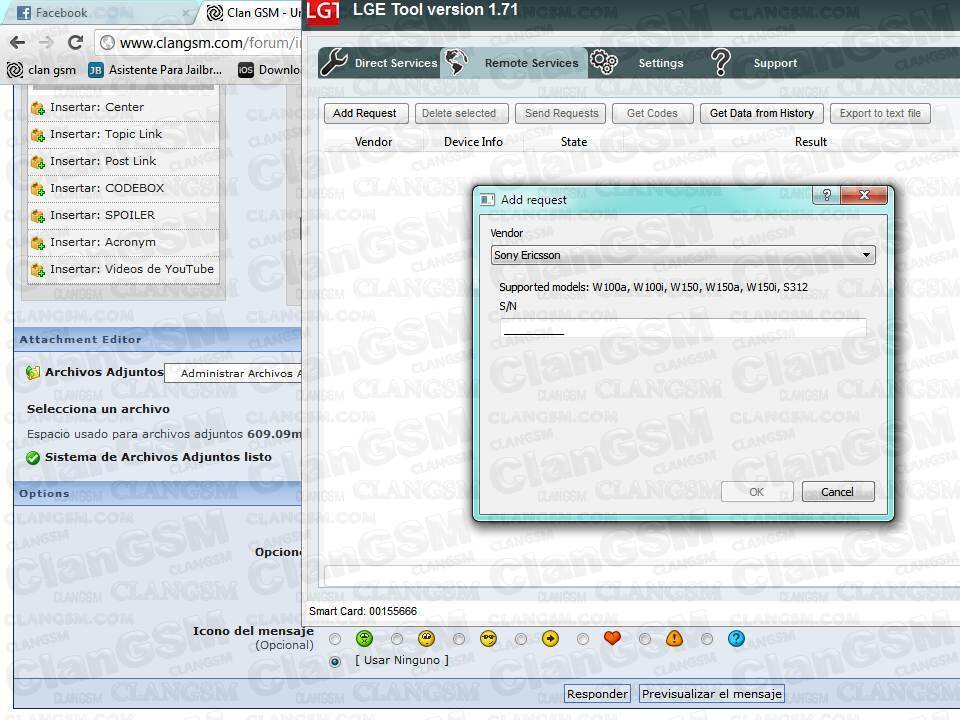Image resolution: width=960 pixels, height=720 pixels.
Task: Click the Videos de YouTube plugin icon
Action: [37, 269]
